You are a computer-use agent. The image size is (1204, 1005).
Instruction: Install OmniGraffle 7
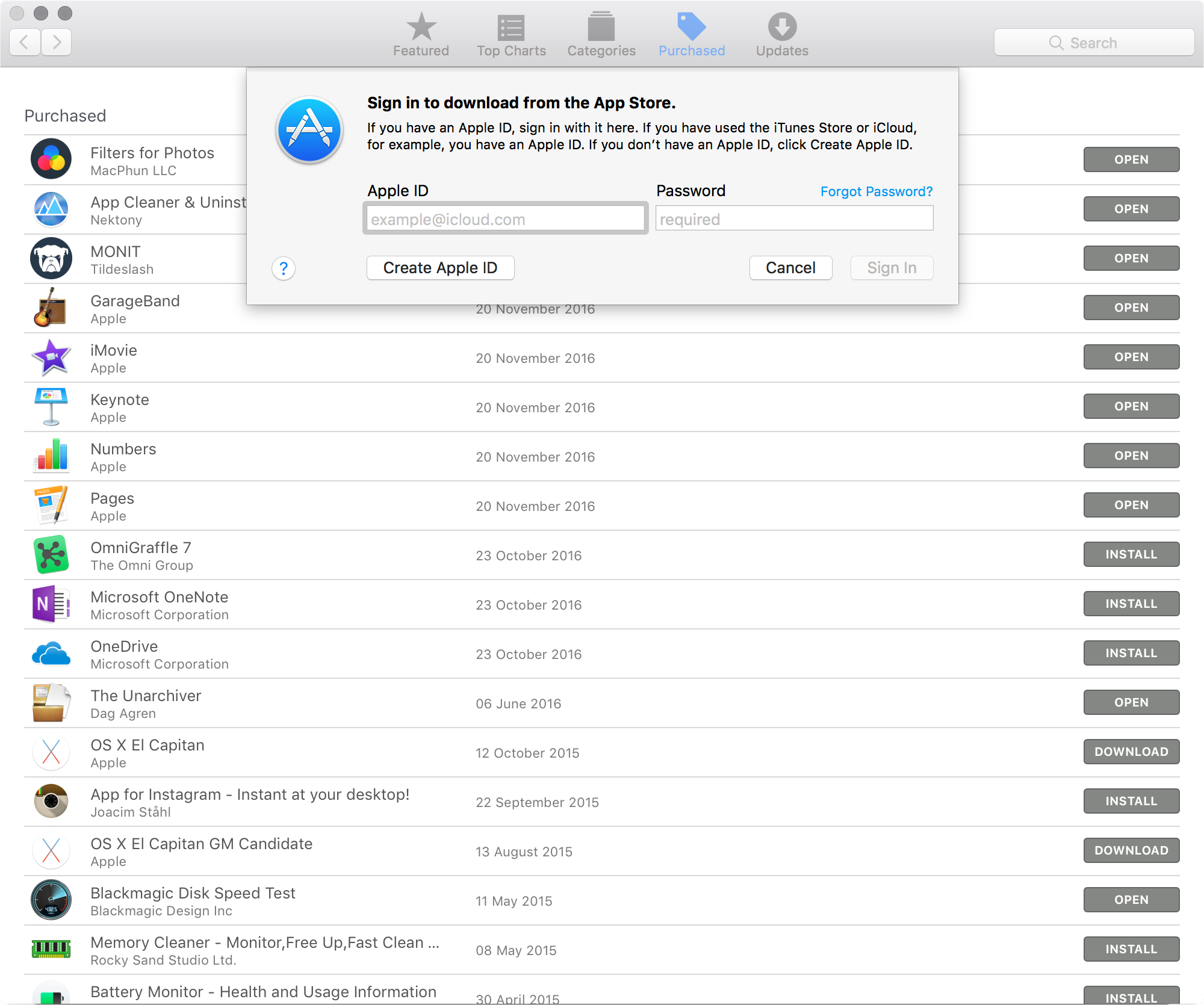pos(1131,554)
